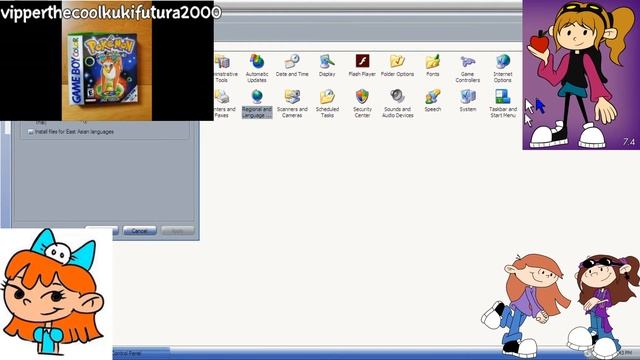Screen dimensions: 640x360
Task: Open the Display settings icon
Action: [x=327, y=65]
